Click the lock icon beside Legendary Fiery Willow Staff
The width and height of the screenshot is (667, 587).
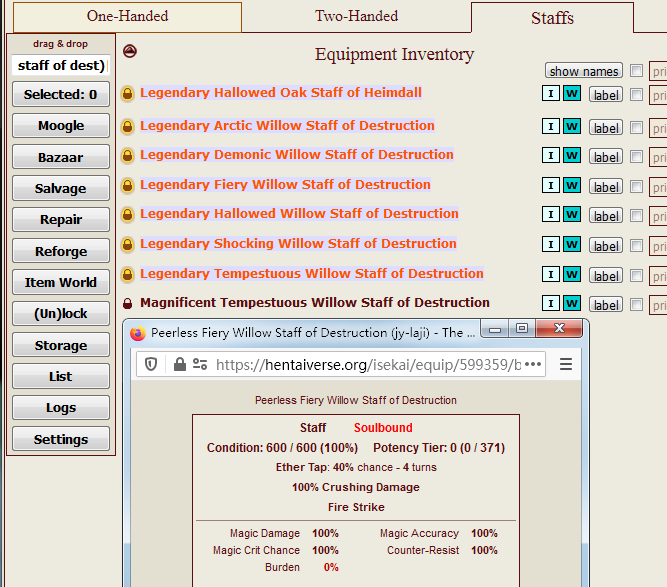pos(127,185)
